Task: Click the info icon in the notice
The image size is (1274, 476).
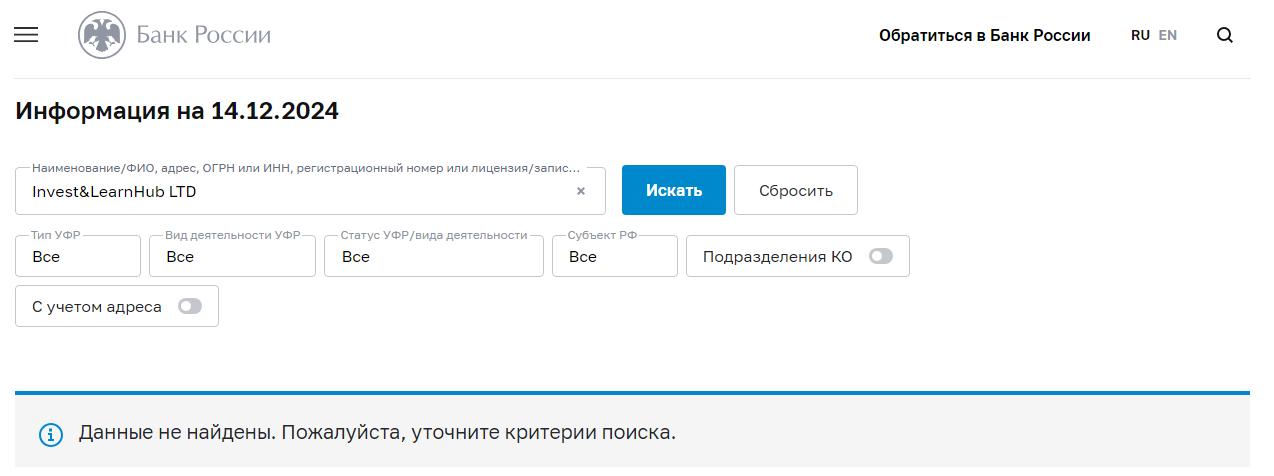Action: (50, 435)
